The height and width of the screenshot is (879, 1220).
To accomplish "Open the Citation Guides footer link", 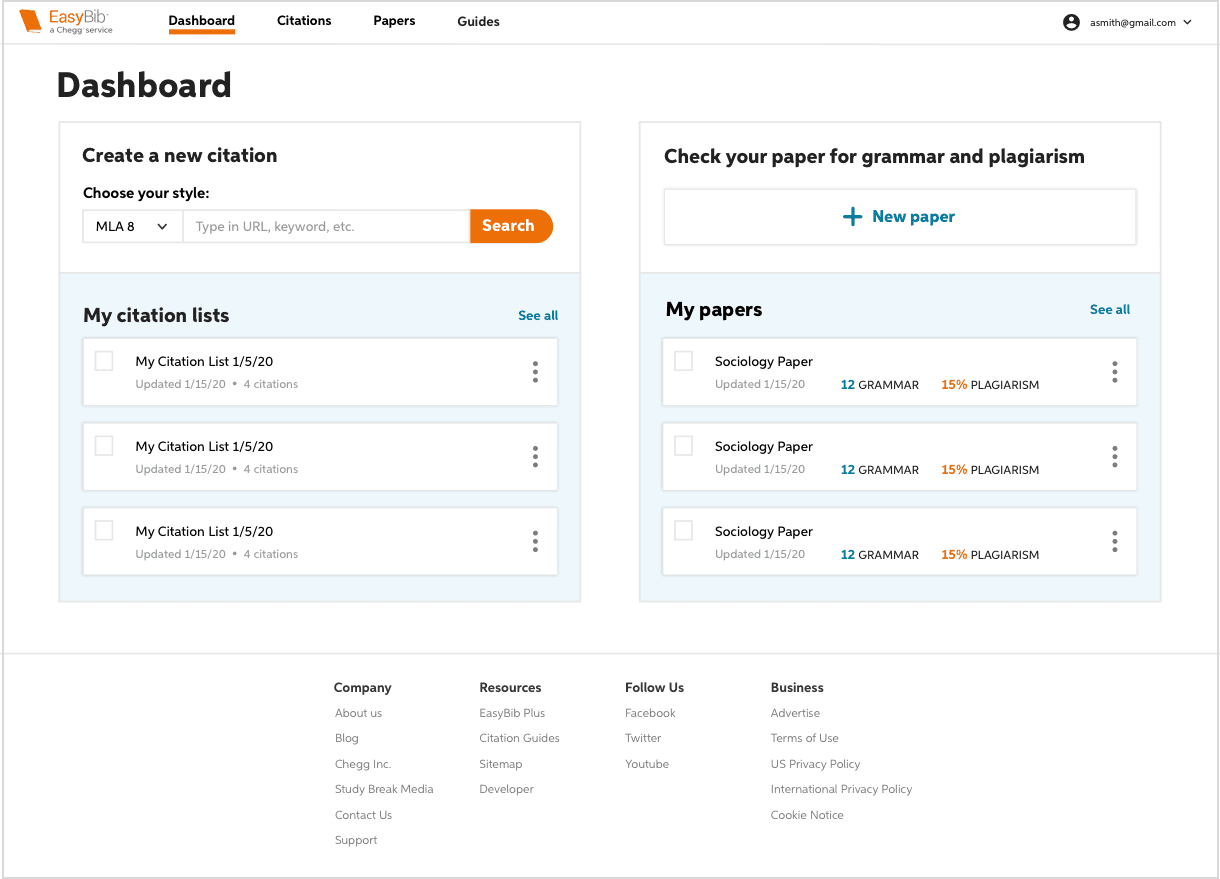I will coord(520,738).
